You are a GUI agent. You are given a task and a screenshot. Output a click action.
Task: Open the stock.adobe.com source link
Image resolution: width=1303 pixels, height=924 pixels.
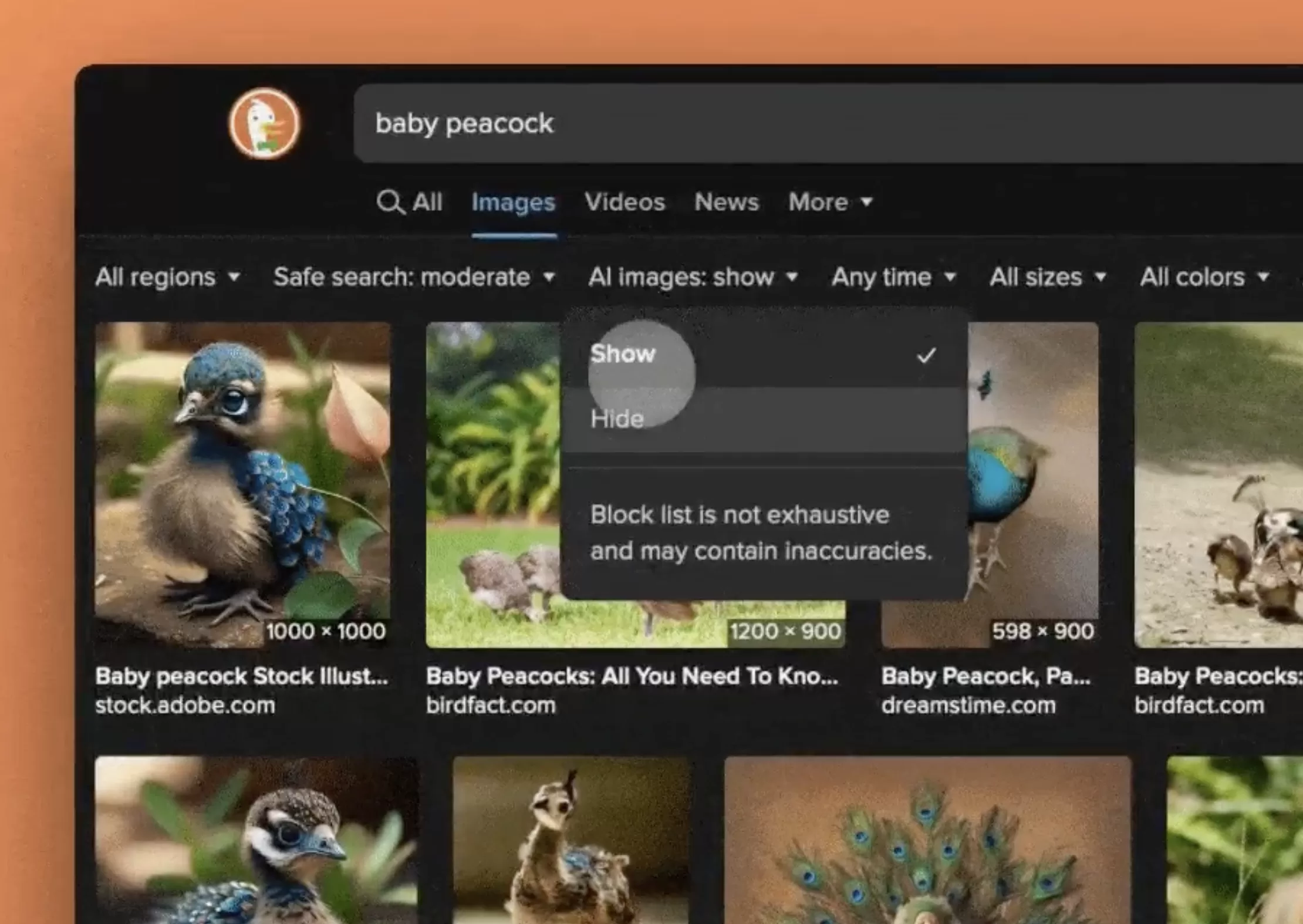[x=185, y=705]
